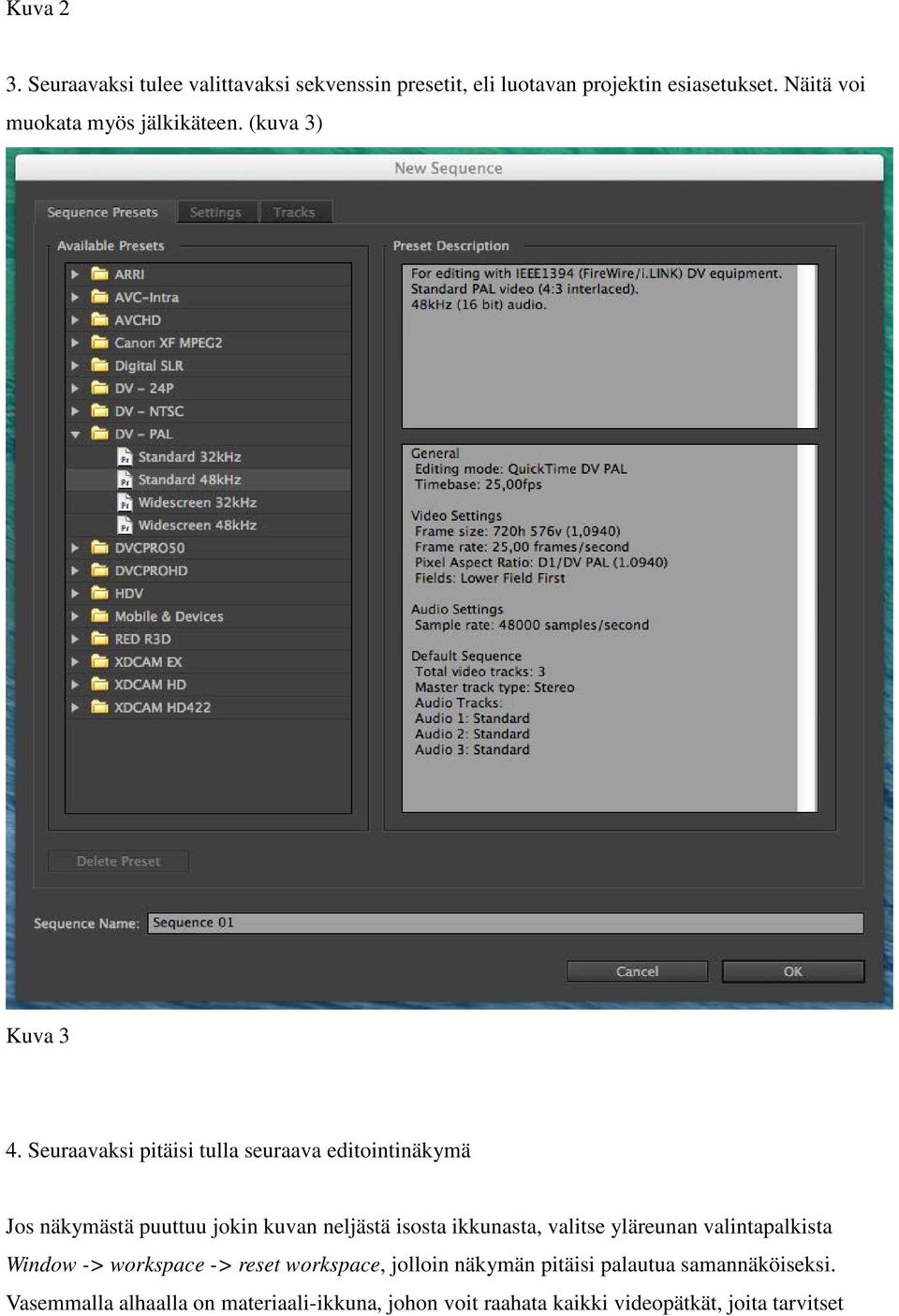Screen dimensions: 899x1316
Task: Click the DV - 24P folder icon
Action: pyautogui.click(x=99, y=388)
